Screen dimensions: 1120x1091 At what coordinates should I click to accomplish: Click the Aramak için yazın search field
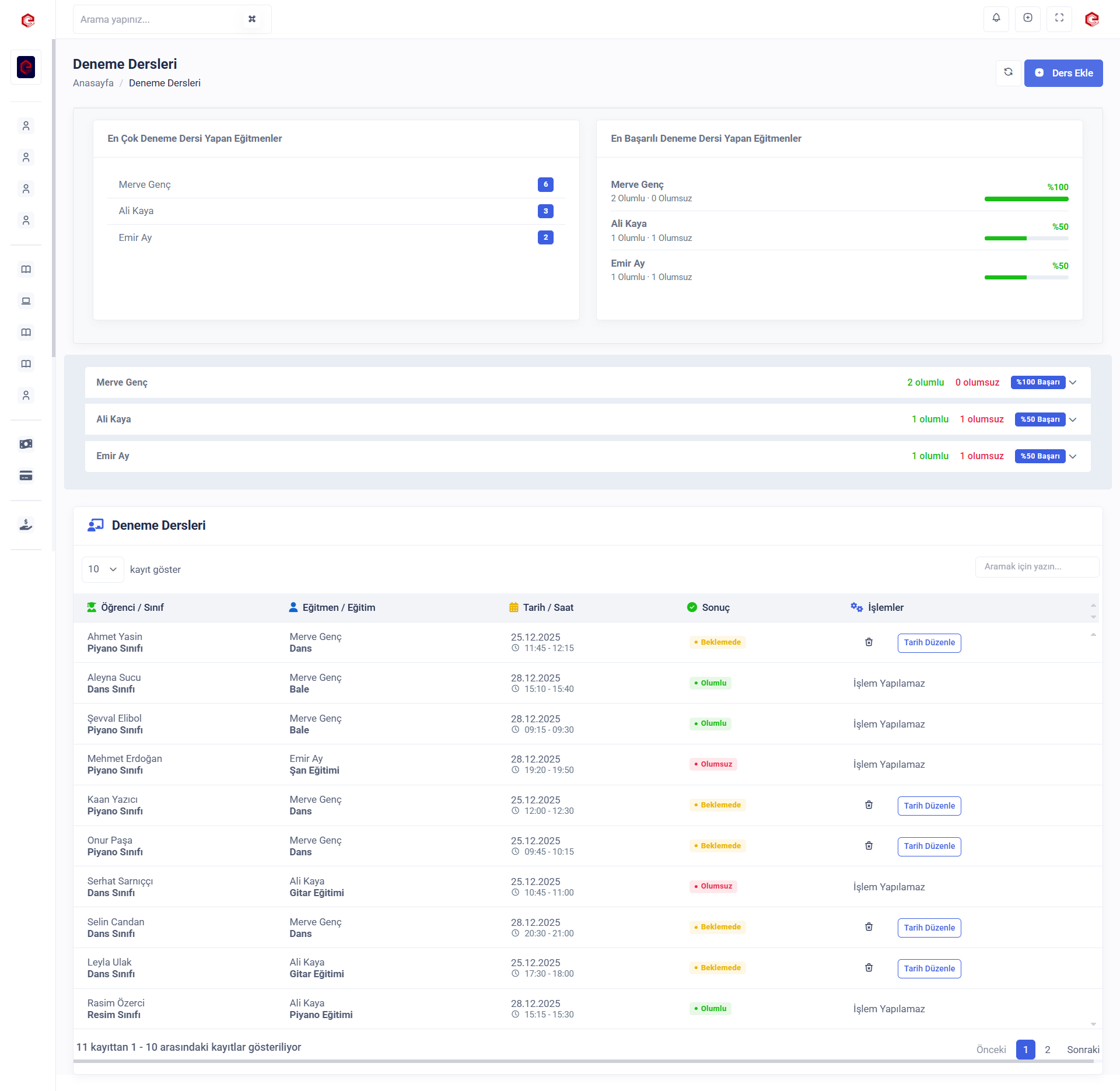click(1037, 567)
